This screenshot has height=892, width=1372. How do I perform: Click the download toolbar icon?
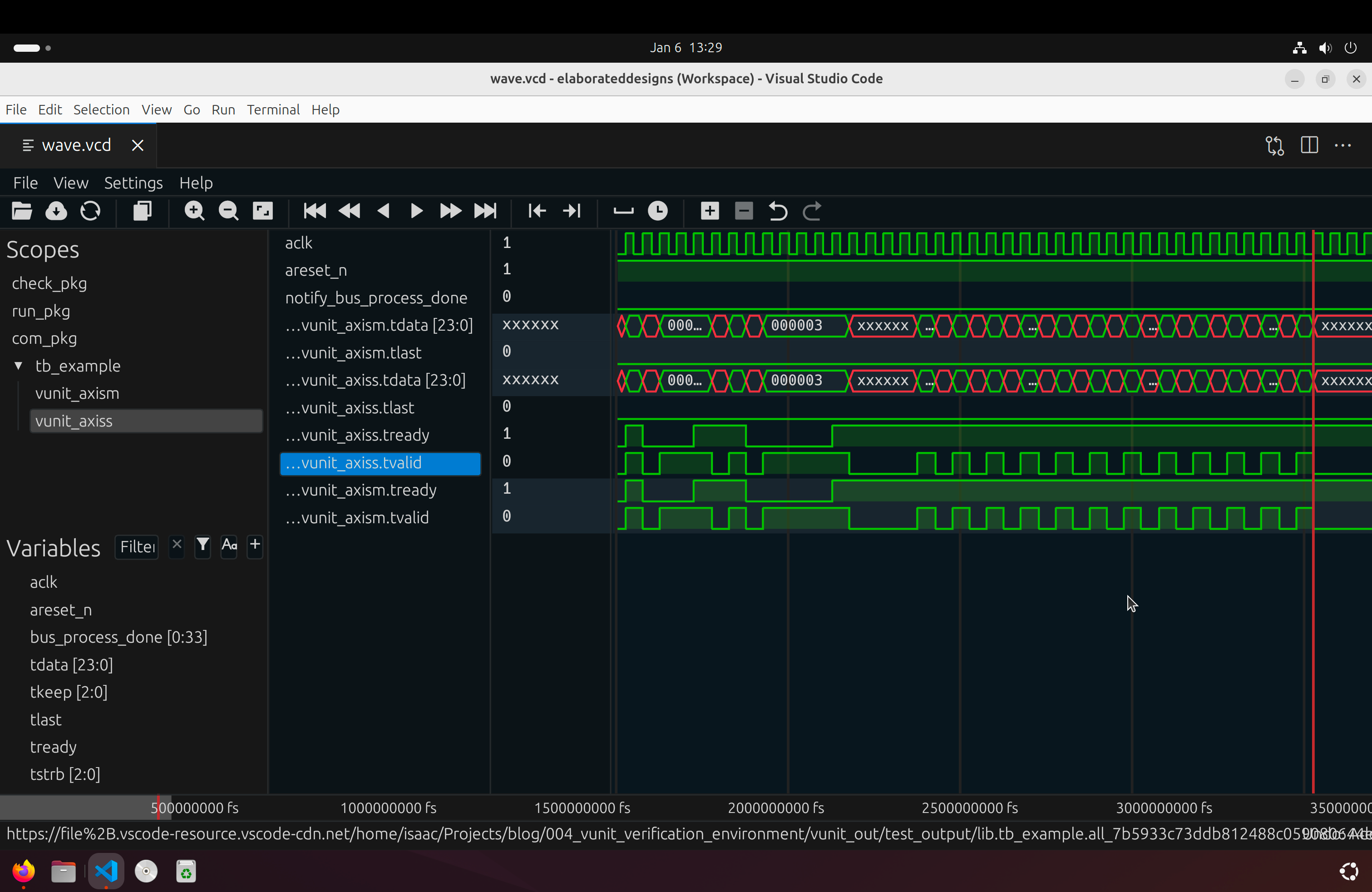click(56, 211)
